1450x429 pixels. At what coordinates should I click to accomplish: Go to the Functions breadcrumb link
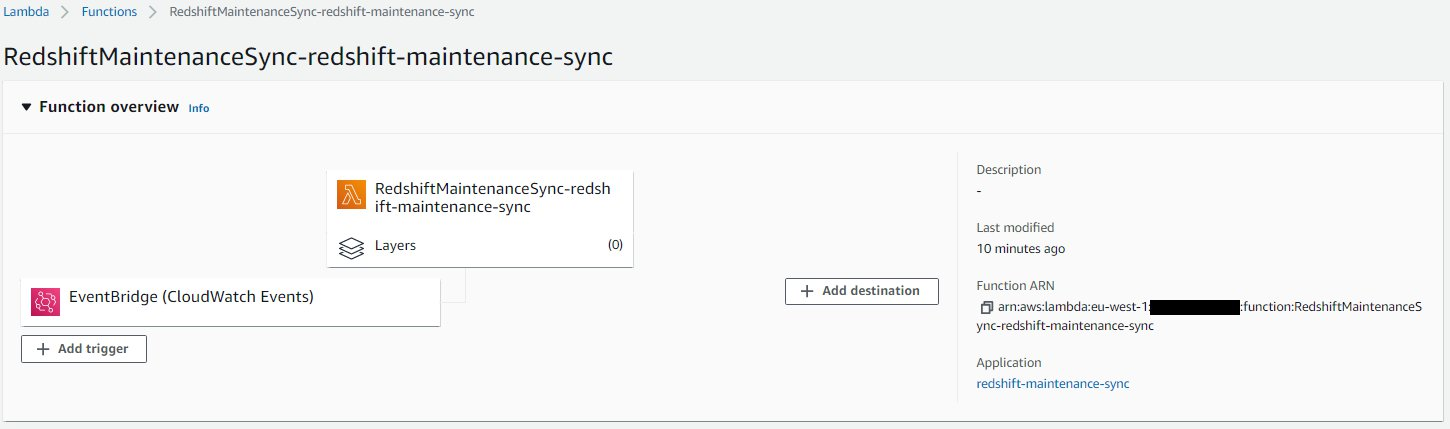click(x=109, y=12)
